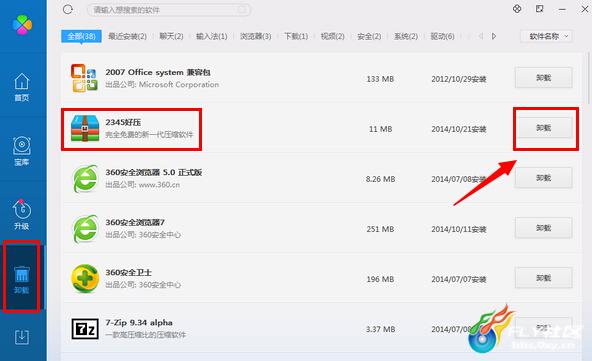Switch to 浏览器(3) tab
This screenshot has height=361, width=592.
256,36
